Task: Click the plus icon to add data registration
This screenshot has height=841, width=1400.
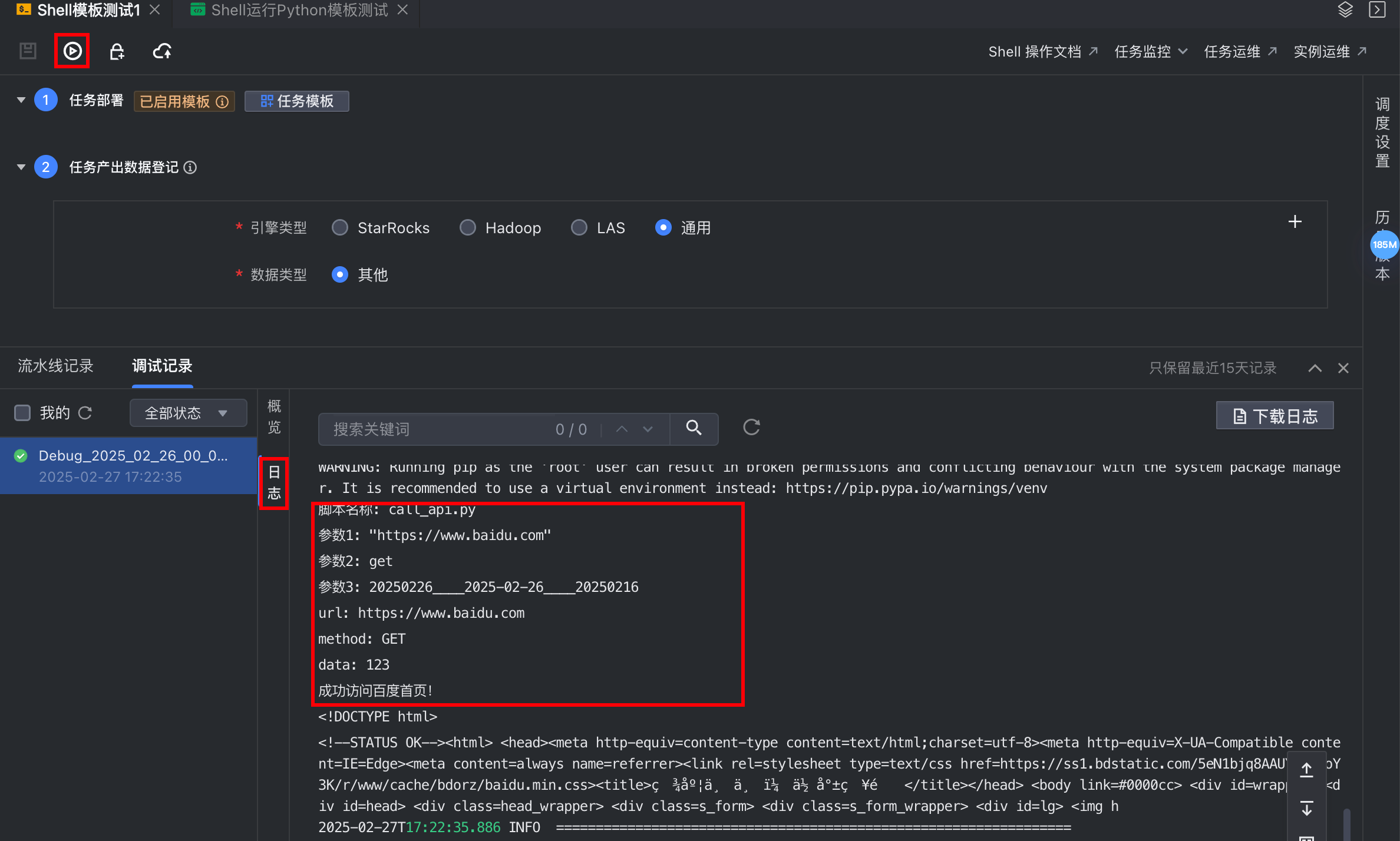Action: point(1295,222)
